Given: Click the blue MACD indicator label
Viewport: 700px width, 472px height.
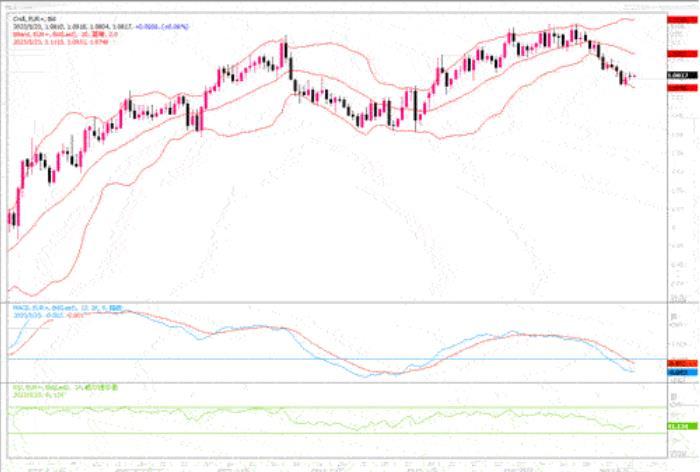Looking at the screenshot, I should coord(67,308).
